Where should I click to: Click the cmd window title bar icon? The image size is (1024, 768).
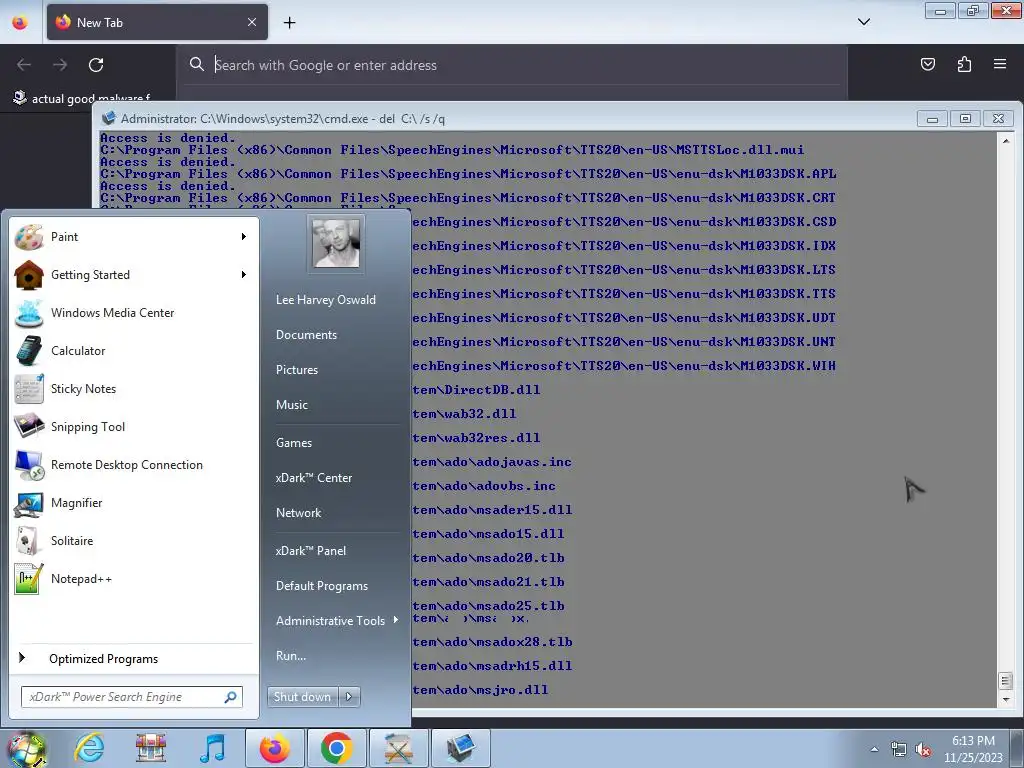(x=108, y=118)
